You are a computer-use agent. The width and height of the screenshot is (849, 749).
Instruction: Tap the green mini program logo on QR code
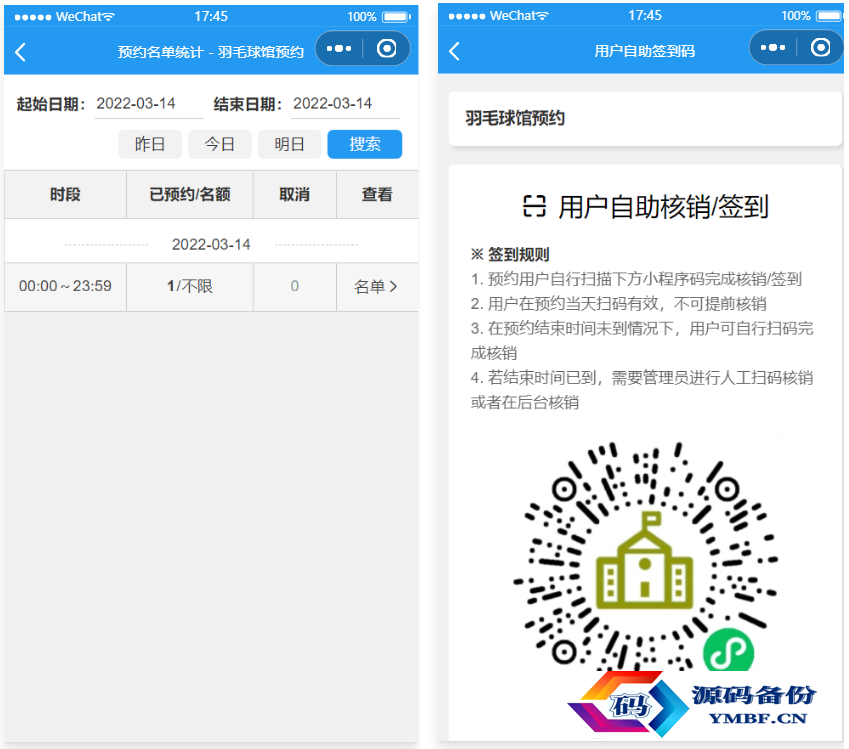(728, 652)
